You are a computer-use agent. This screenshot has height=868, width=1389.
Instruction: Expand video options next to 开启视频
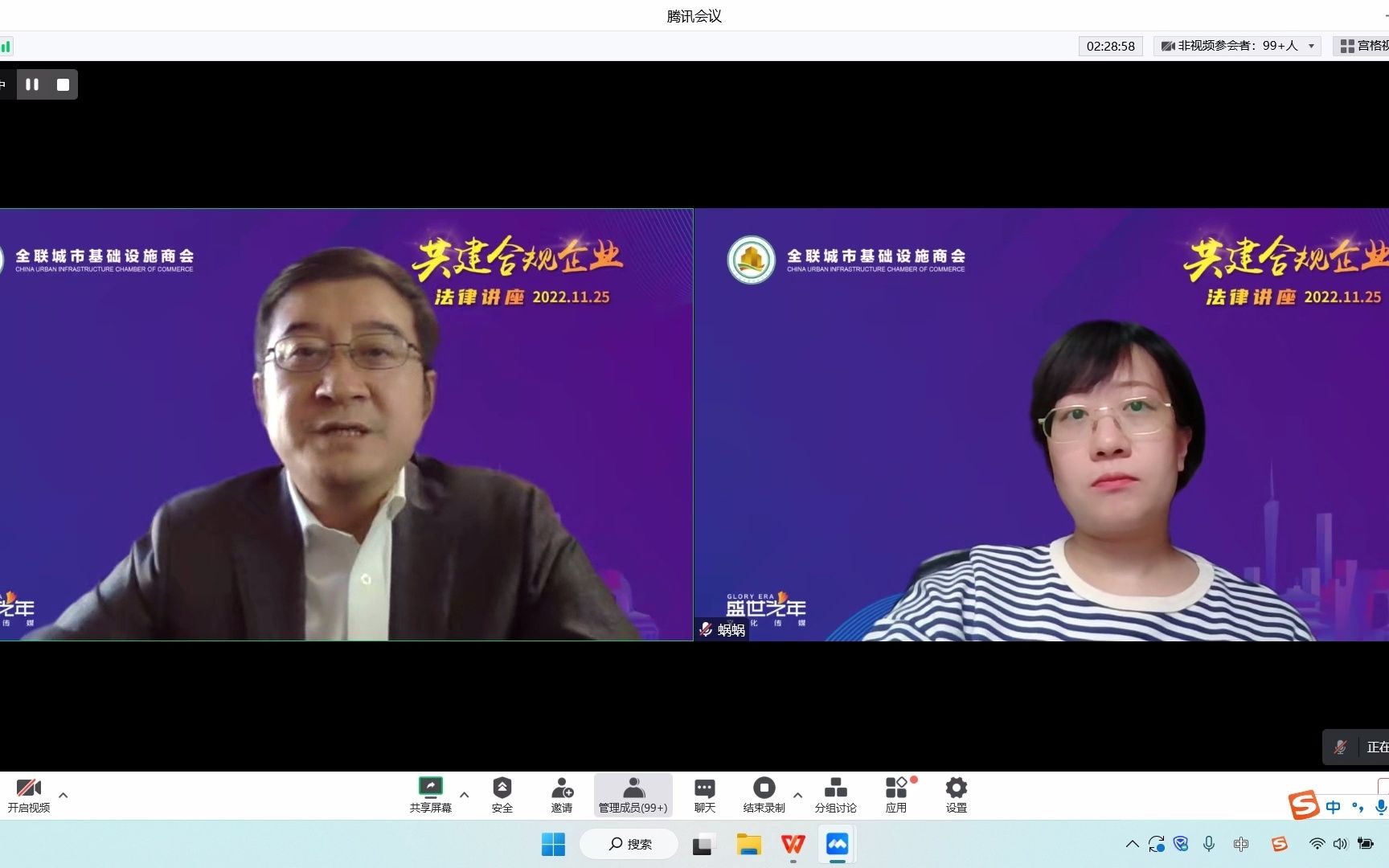click(63, 796)
